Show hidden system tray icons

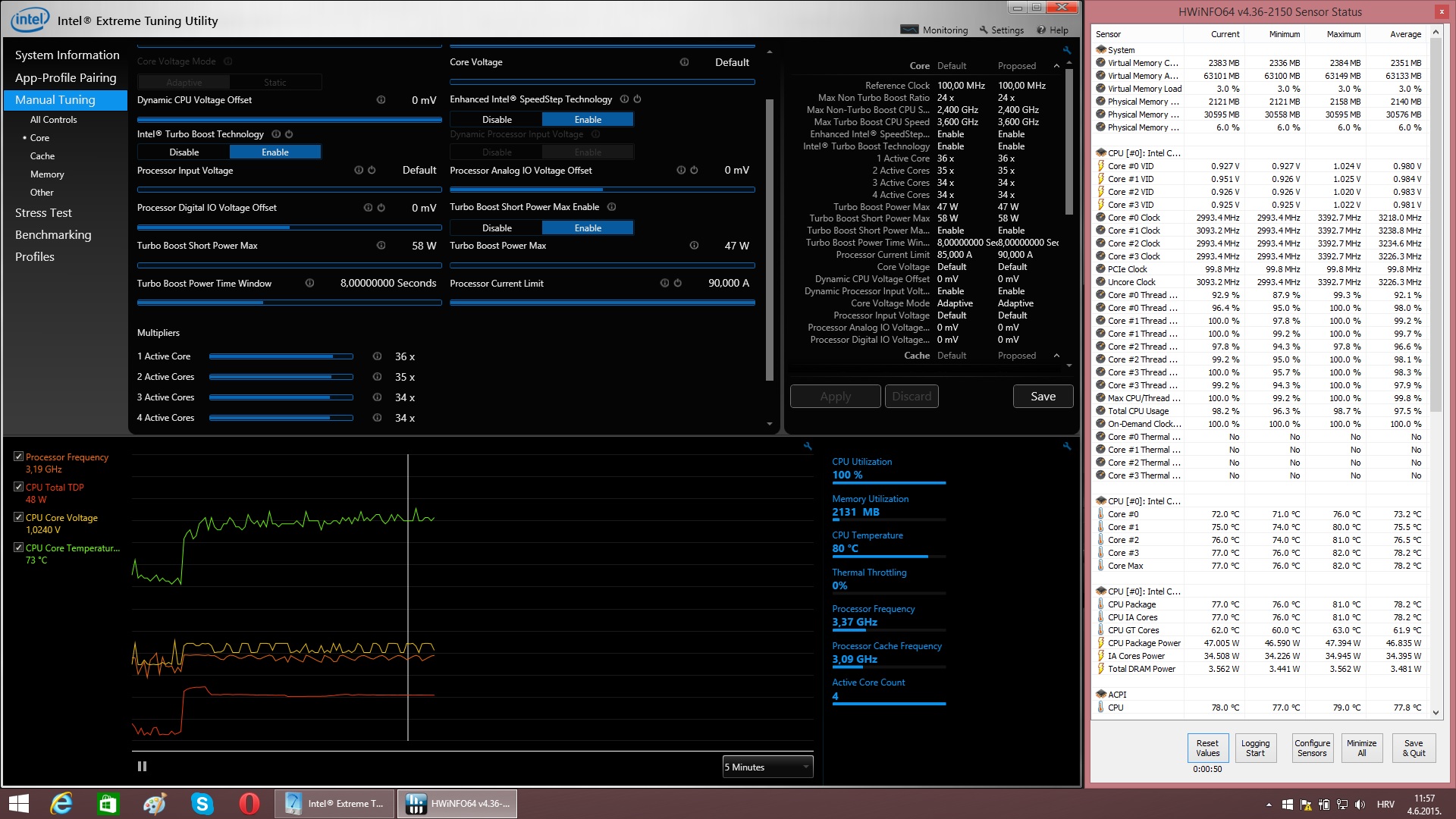pyautogui.click(x=1269, y=805)
